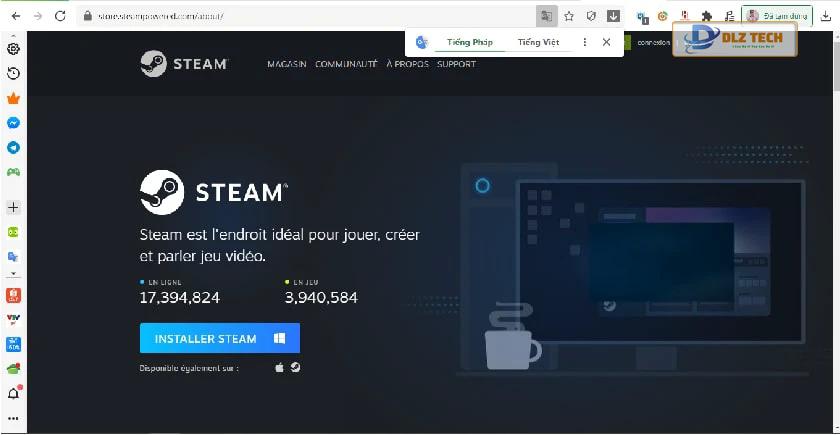Image resolution: width=840 pixels, height=435 pixels.
Task: Open the browser downloads tray icon
Action: (826, 16)
